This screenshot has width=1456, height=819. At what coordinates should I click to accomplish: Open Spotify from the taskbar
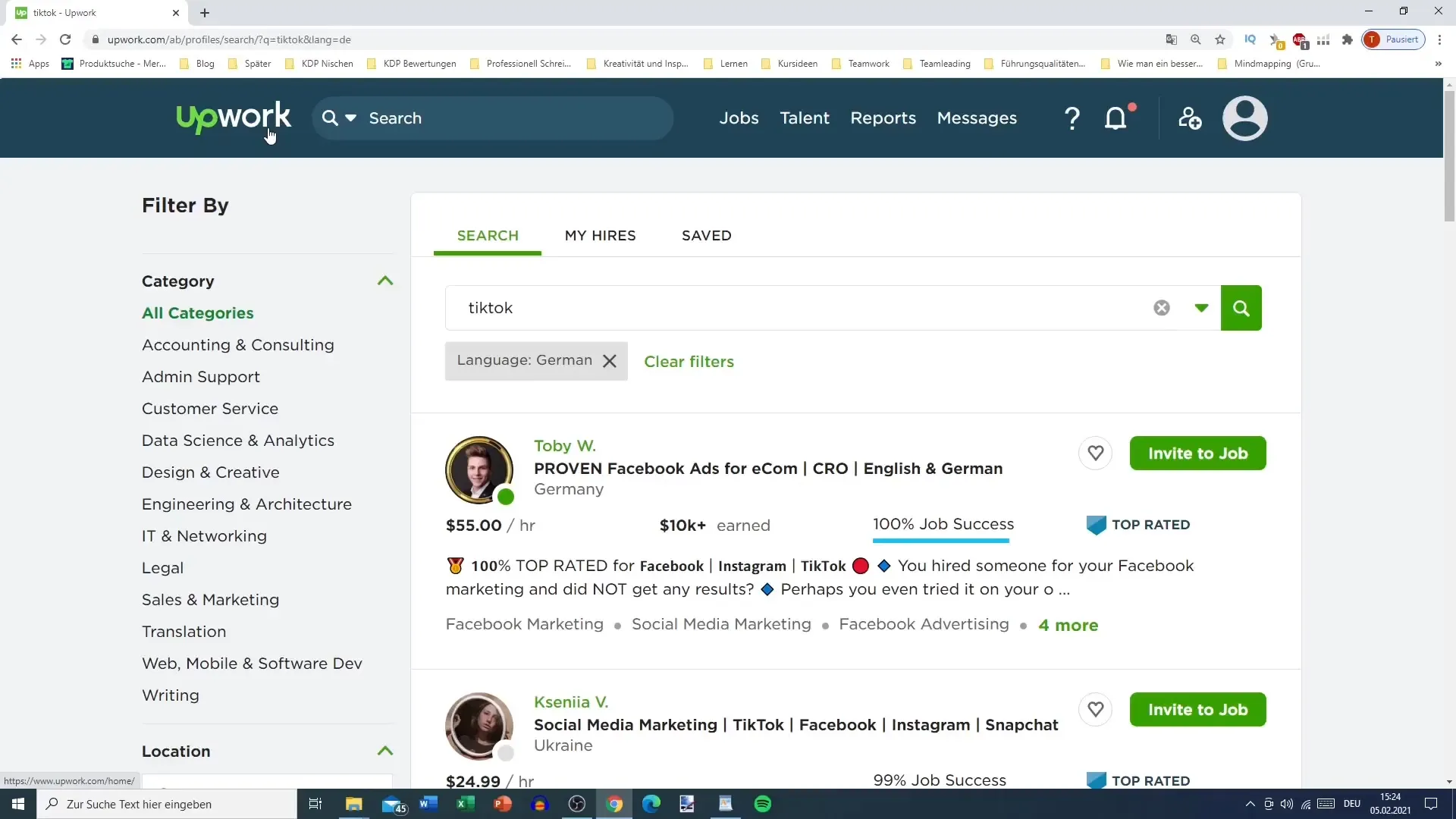click(763, 804)
